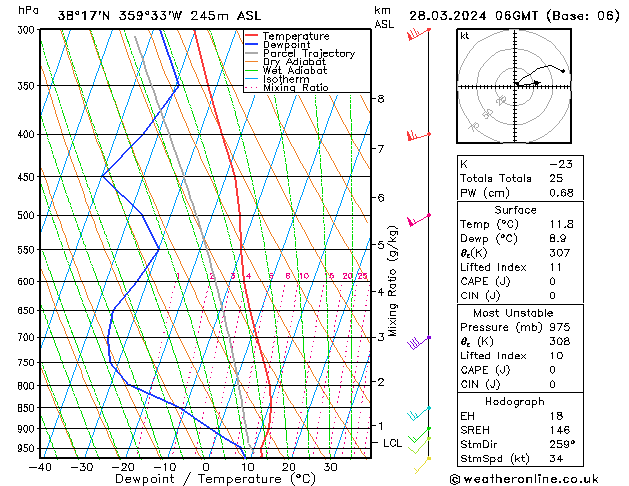This screenshot has width=629, height=486.
Task: Click the surface theta-e value 307
Action: coord(560,253)
